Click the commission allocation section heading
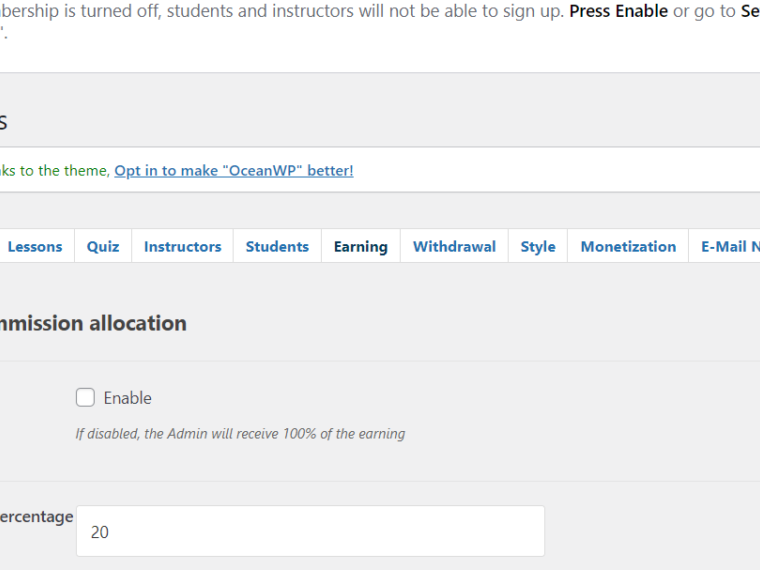This screenshot has width=760, height=570. [93, 323]
